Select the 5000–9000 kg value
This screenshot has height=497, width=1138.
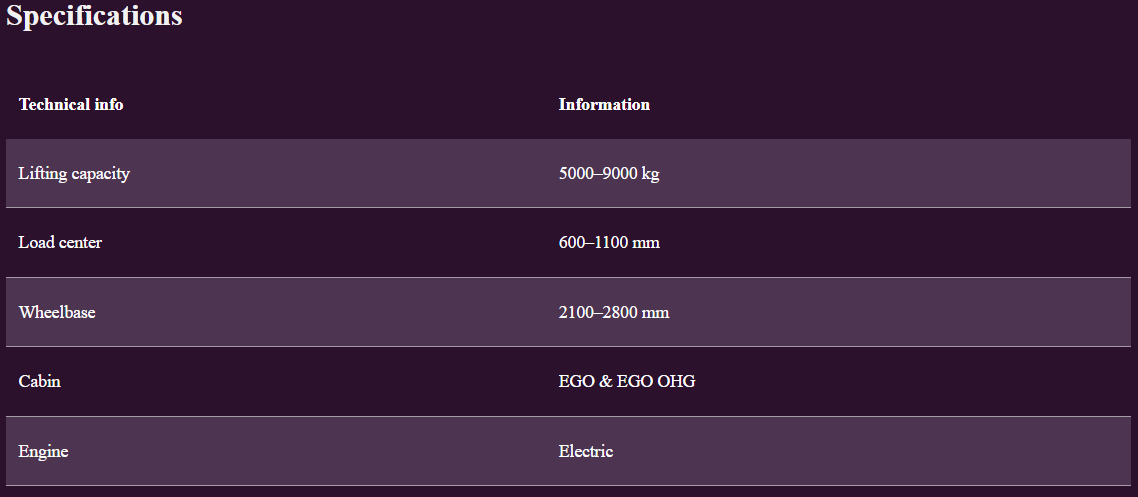(x=609, y=173)
